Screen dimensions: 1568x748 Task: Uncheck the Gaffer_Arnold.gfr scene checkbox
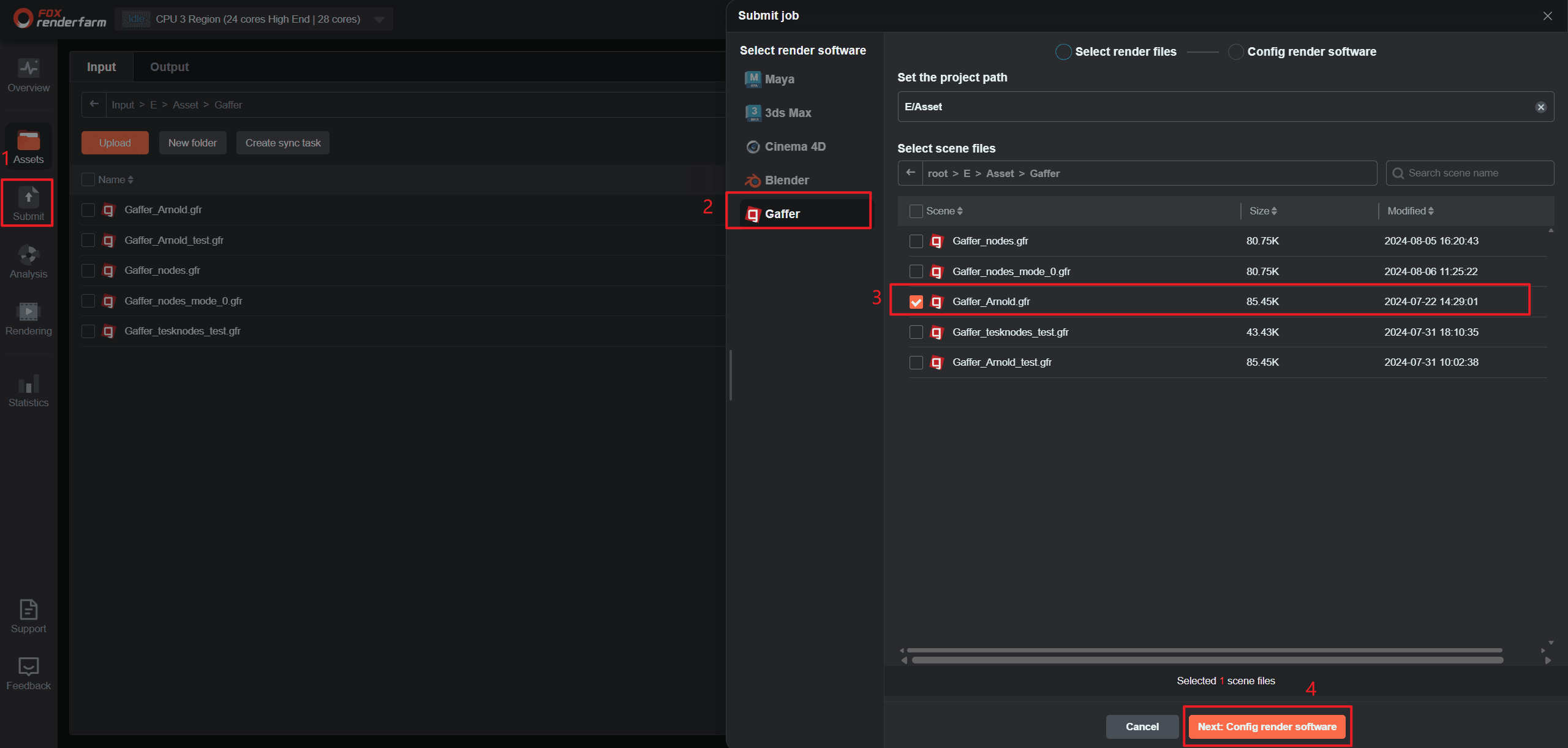click(916, 302)
